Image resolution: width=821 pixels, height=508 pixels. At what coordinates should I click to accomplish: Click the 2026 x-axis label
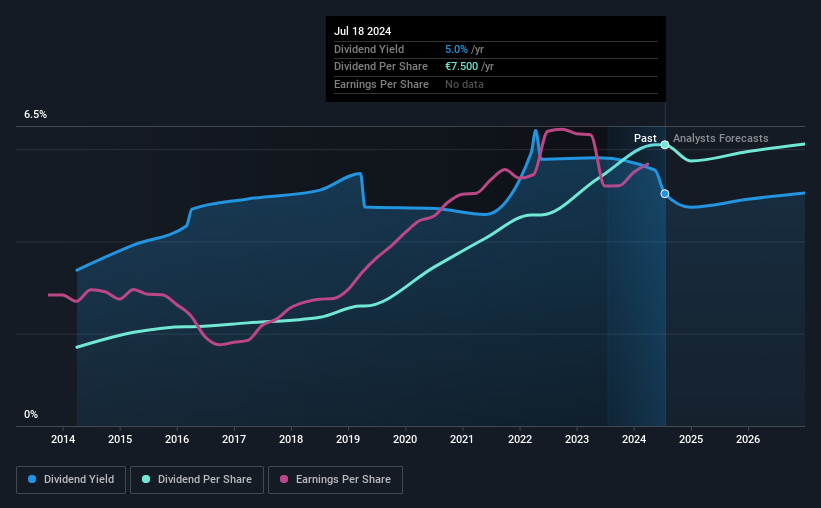[x=748, y=439]
